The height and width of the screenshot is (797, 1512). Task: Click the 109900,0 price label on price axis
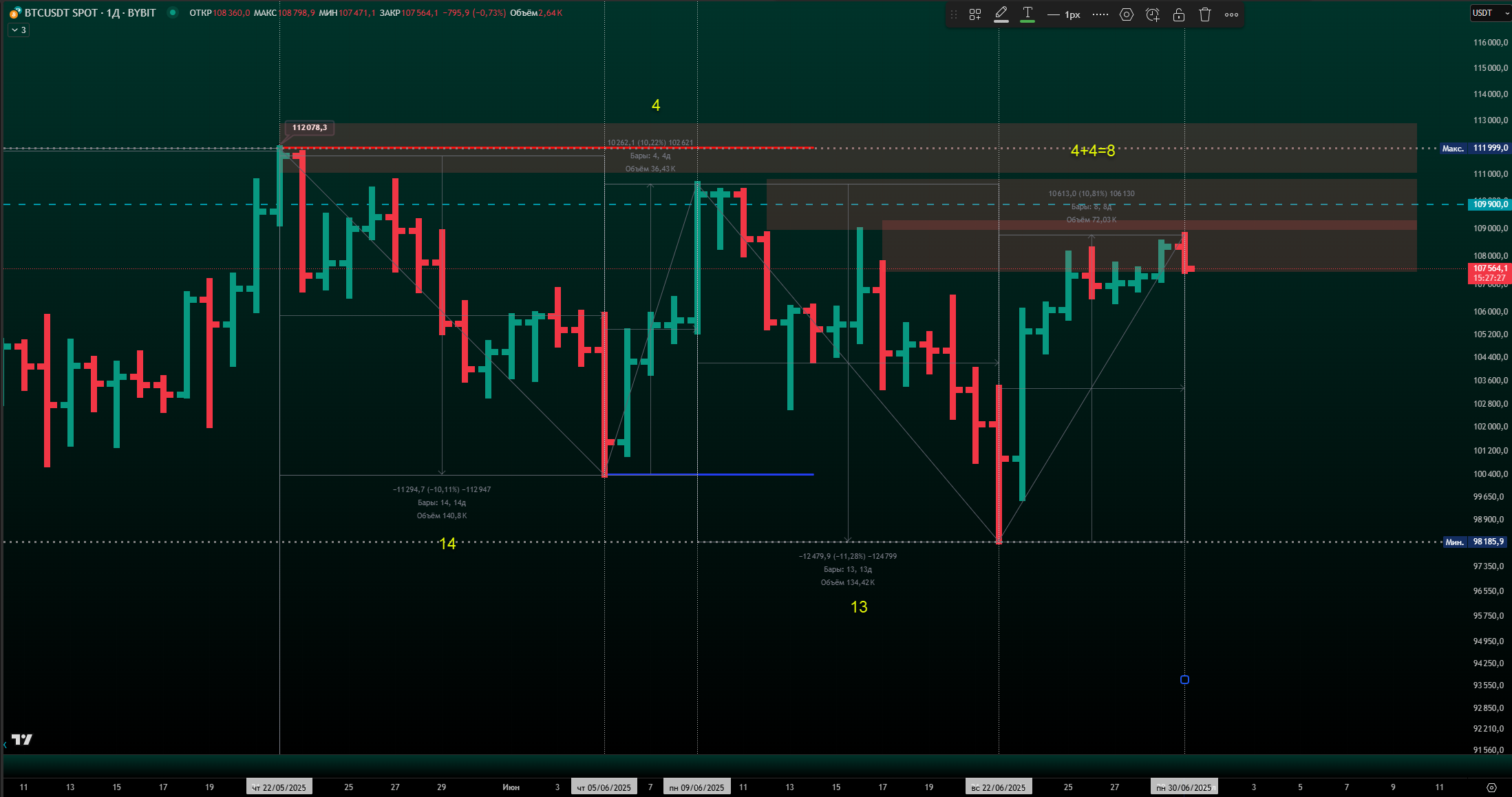(1490, 204)
